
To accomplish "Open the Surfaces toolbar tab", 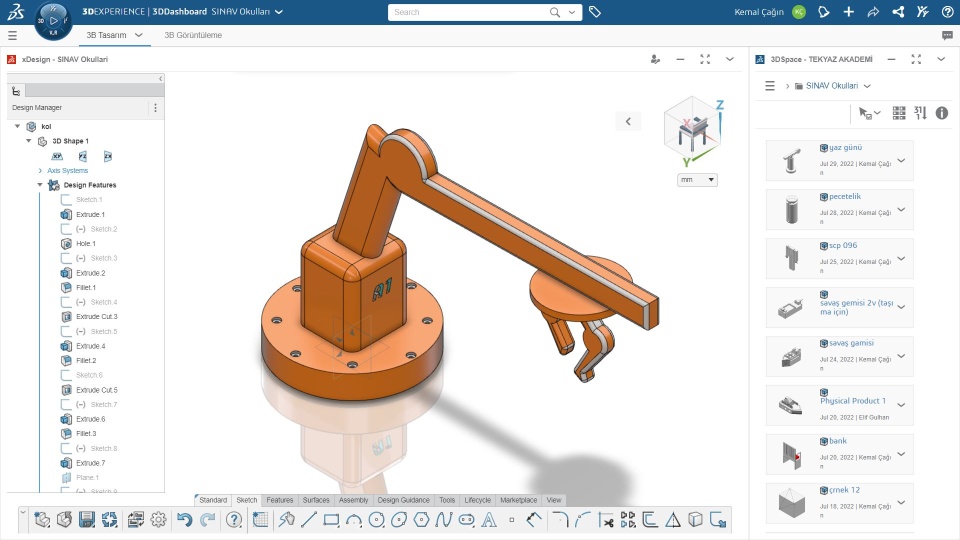I will point(316,500).
